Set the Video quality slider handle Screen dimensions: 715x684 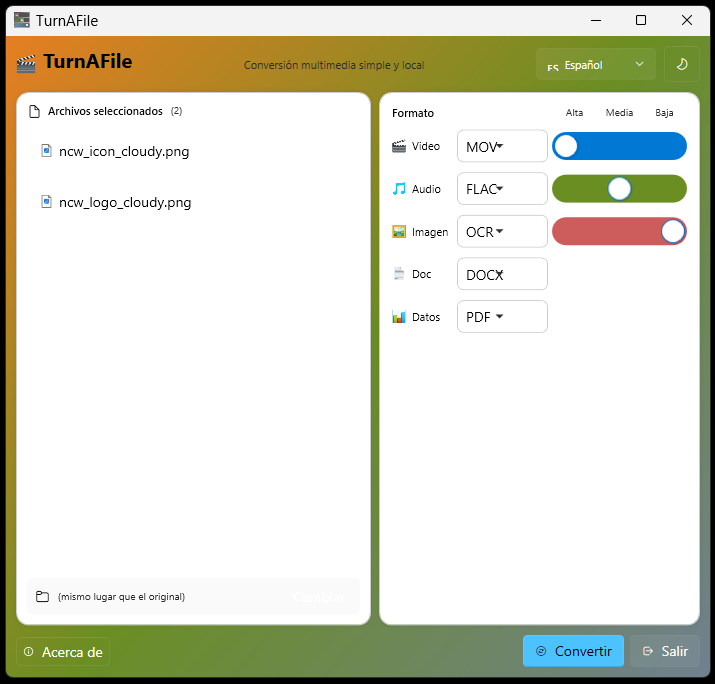(x=566, y=146)
